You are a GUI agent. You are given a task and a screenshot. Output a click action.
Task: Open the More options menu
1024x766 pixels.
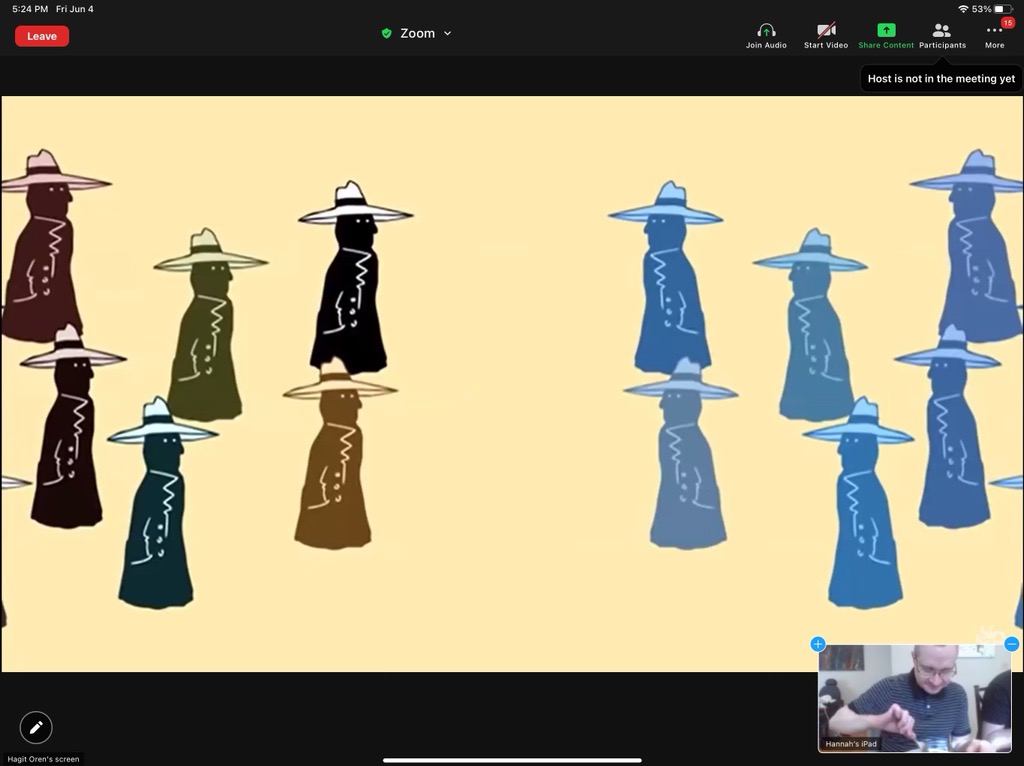[x=995, y=36]
